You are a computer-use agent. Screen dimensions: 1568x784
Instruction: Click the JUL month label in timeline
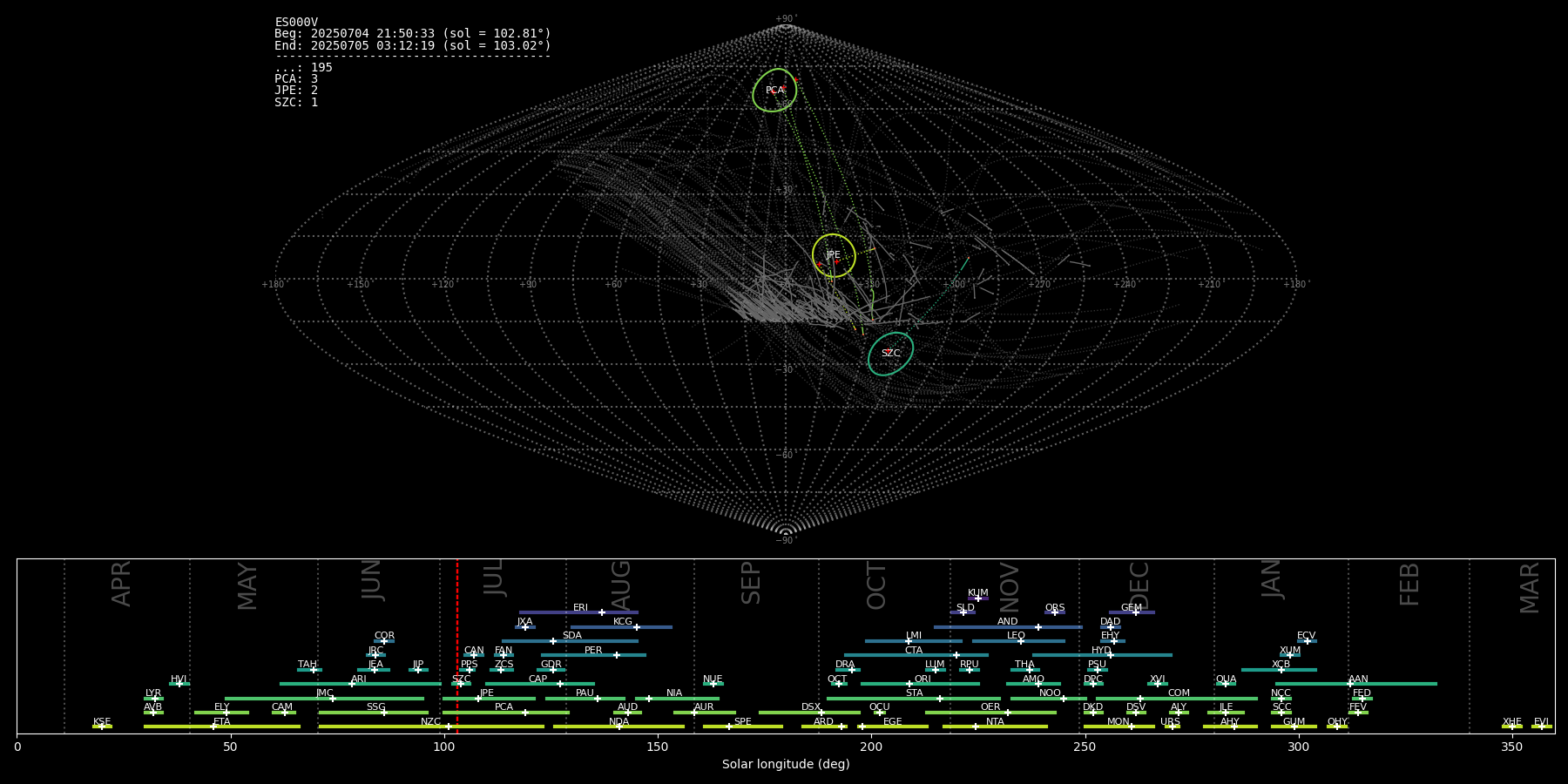point(494,578)
